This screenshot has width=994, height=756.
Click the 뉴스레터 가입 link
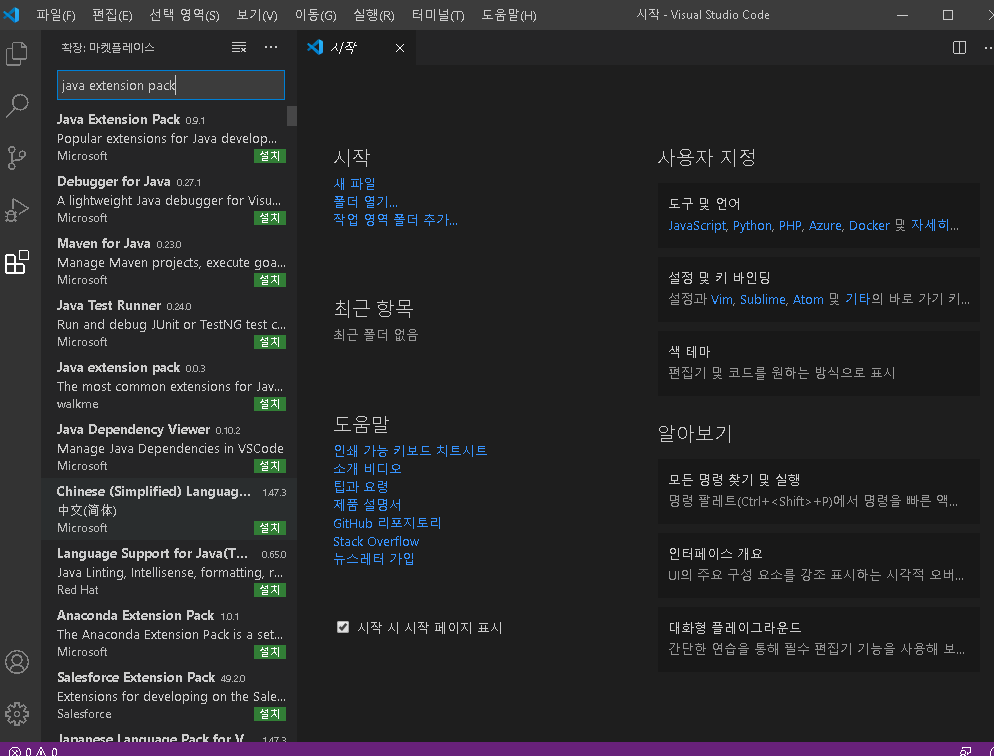tap(374, 559)
